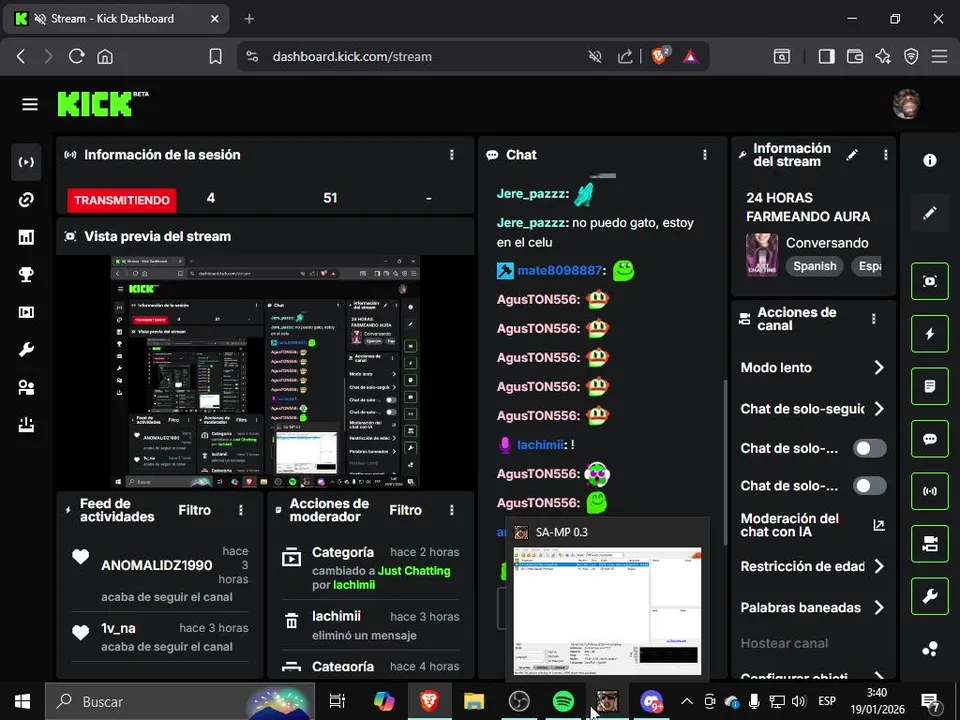Open Acciones de canal three-dot menu
Viewport: 960px width, 720px height.
873,318
